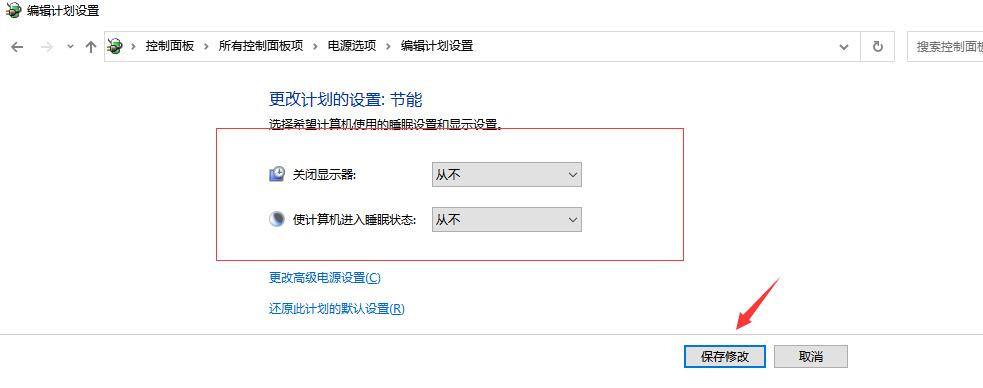
Task: Save changes with 保存修改 button
Action: [725, 357]
